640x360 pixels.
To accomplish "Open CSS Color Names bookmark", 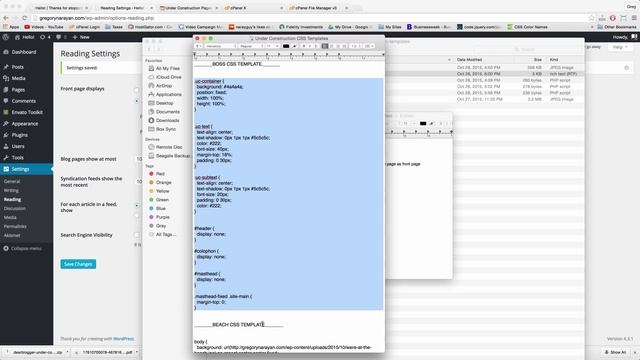I will coord(527,27).
